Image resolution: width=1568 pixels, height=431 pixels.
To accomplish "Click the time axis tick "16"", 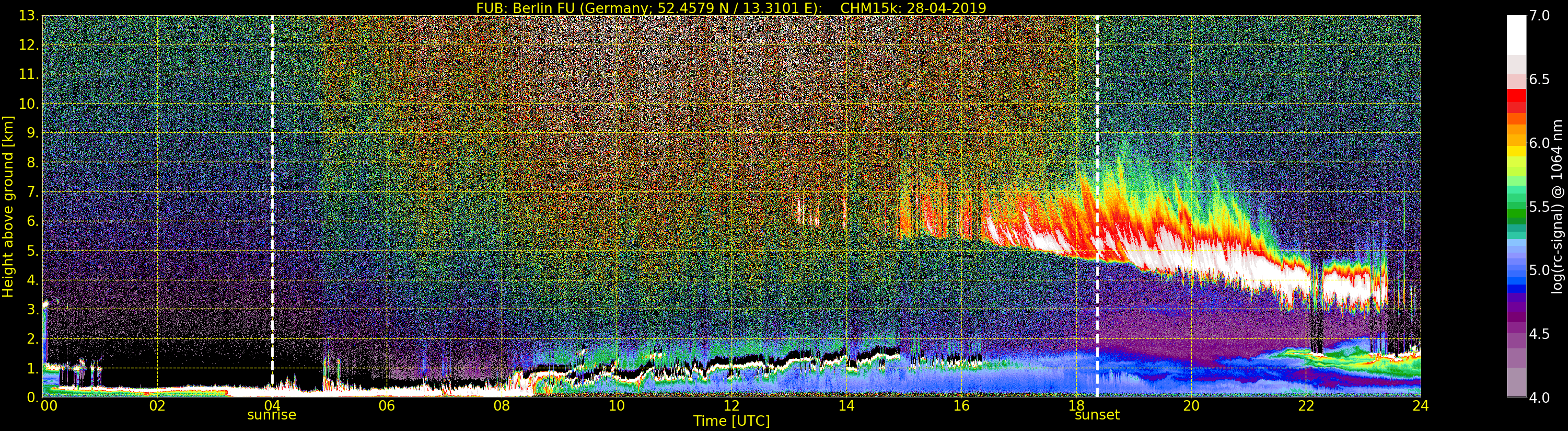I will click(961, 405).
